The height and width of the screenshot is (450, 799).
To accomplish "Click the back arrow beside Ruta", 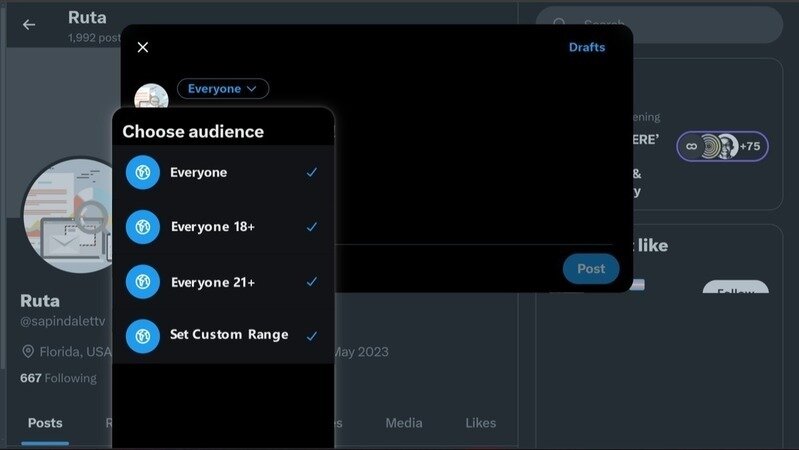I will pyautogui.click(x=28, y=25).
